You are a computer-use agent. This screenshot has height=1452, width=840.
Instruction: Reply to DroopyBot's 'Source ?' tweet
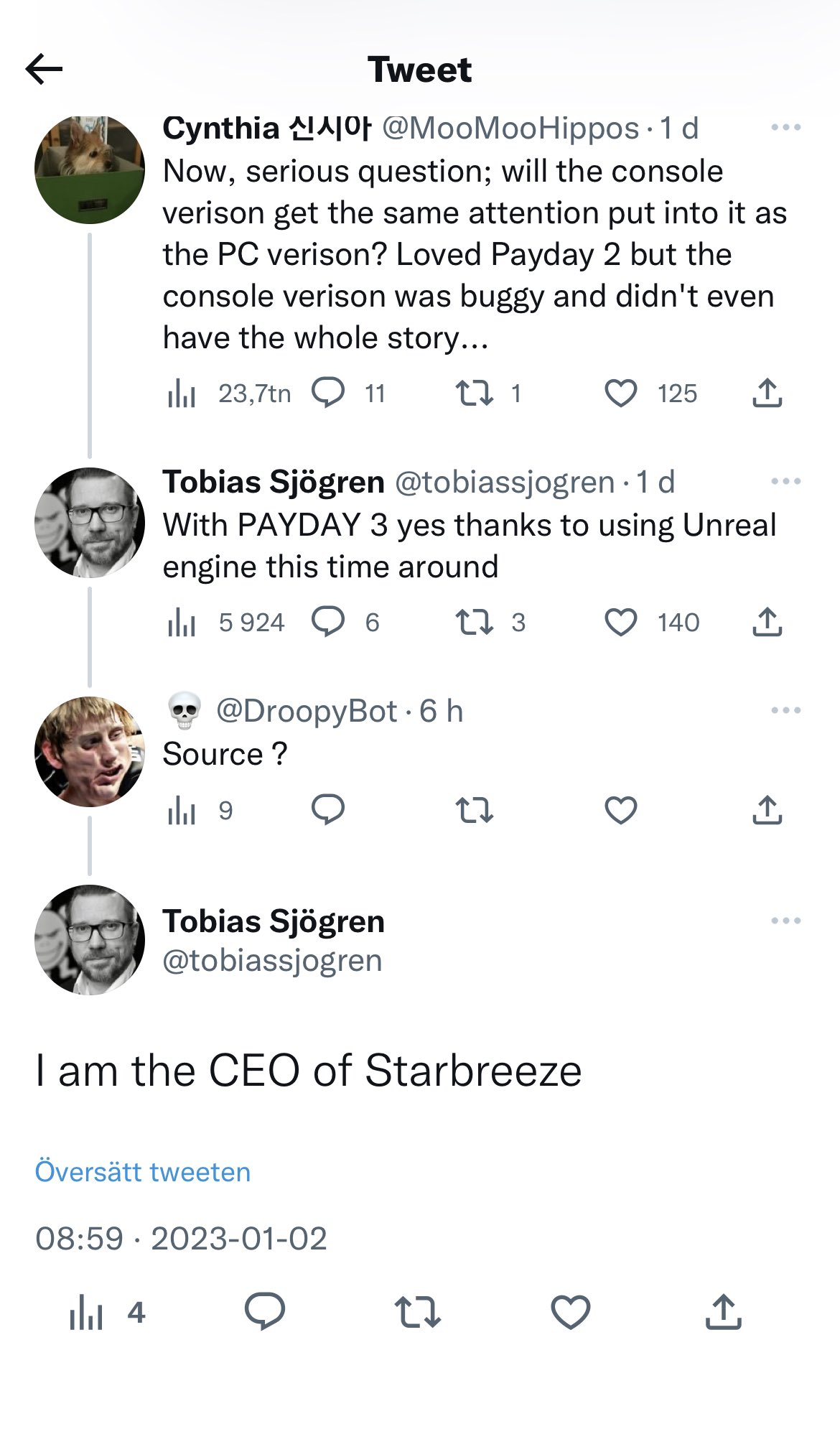click(x=328, y=810)
